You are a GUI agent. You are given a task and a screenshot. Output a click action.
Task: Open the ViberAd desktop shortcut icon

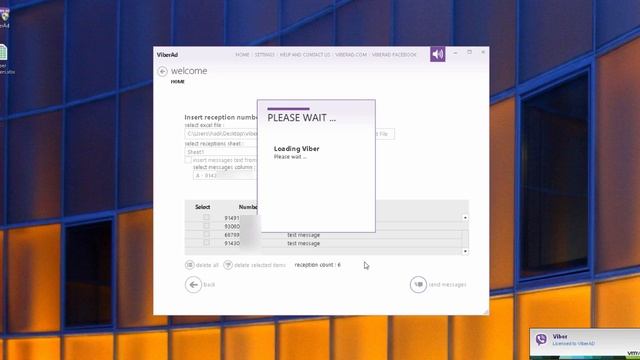(x=4, y=18)
